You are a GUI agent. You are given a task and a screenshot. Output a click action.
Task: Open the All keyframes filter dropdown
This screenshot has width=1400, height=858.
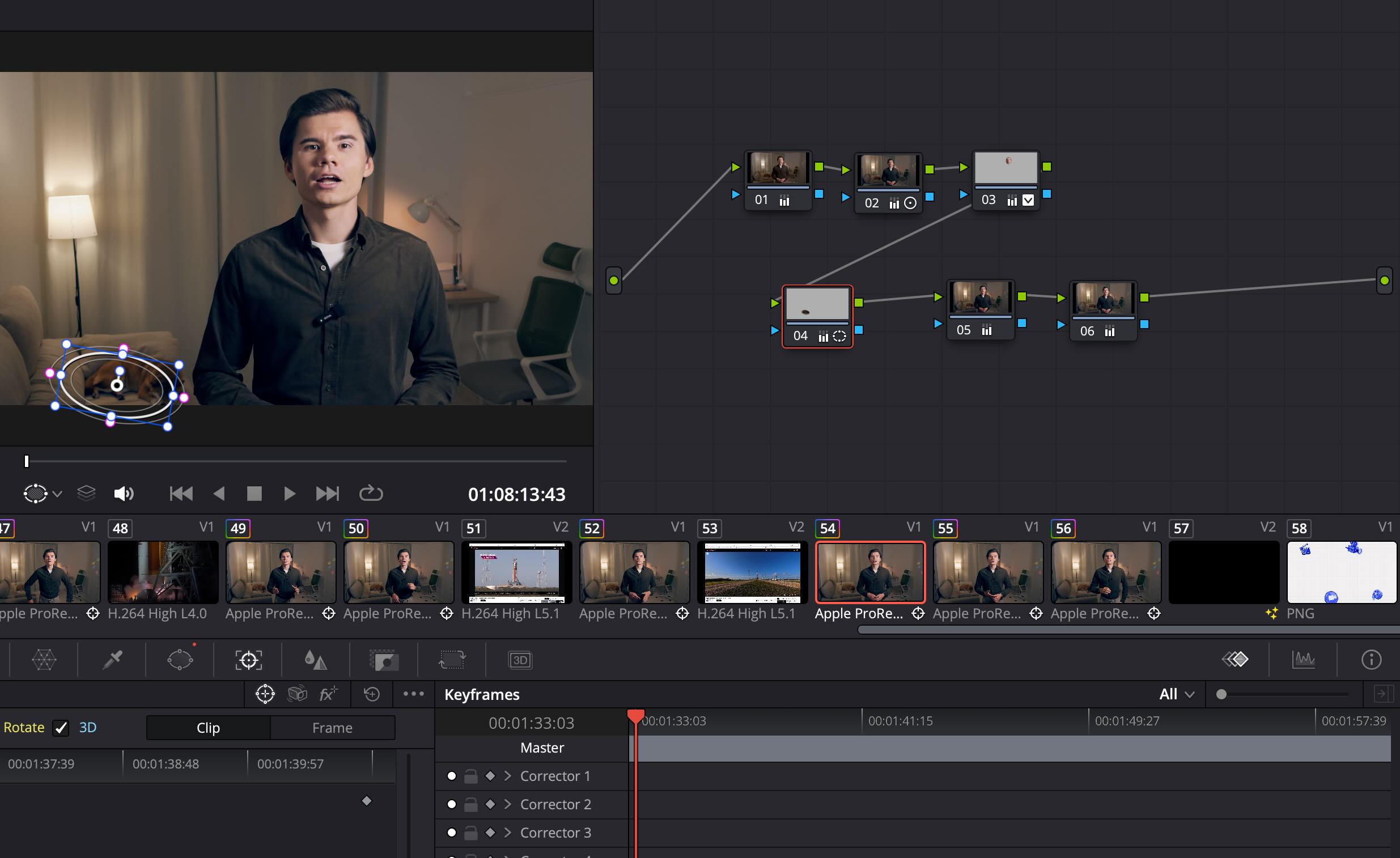[x=1176, y=694]
